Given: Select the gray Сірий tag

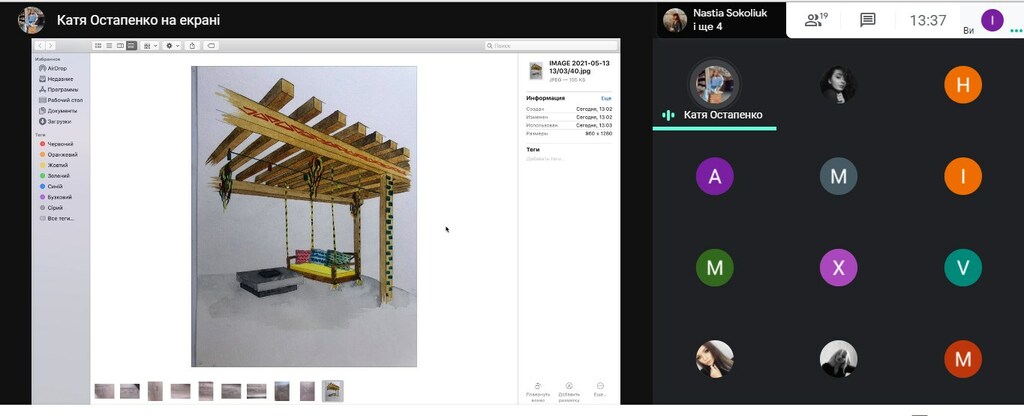Looking at the screenshot, I should coord(51,208).
